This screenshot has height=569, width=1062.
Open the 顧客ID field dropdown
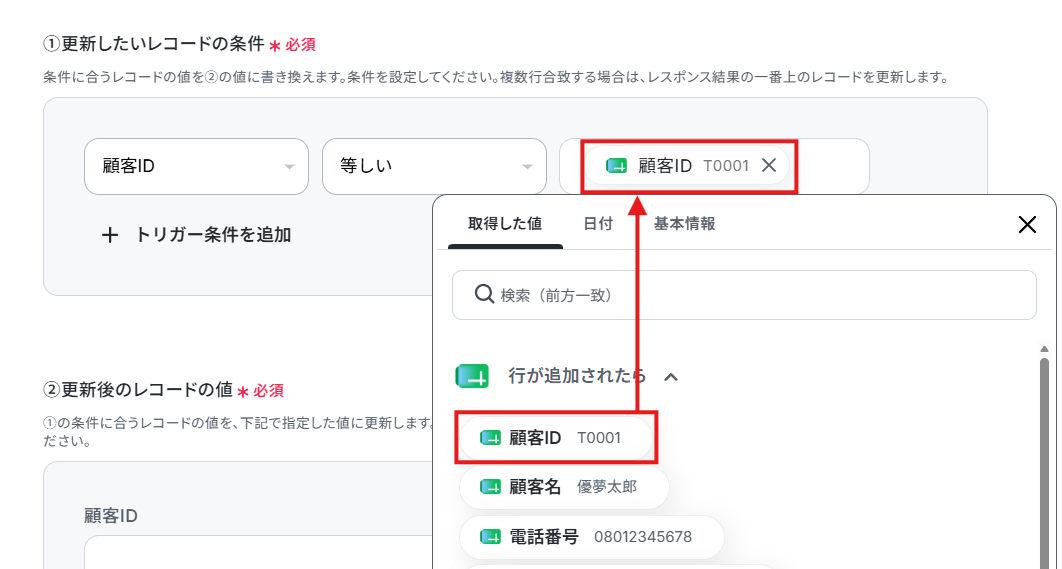point(196,167)
